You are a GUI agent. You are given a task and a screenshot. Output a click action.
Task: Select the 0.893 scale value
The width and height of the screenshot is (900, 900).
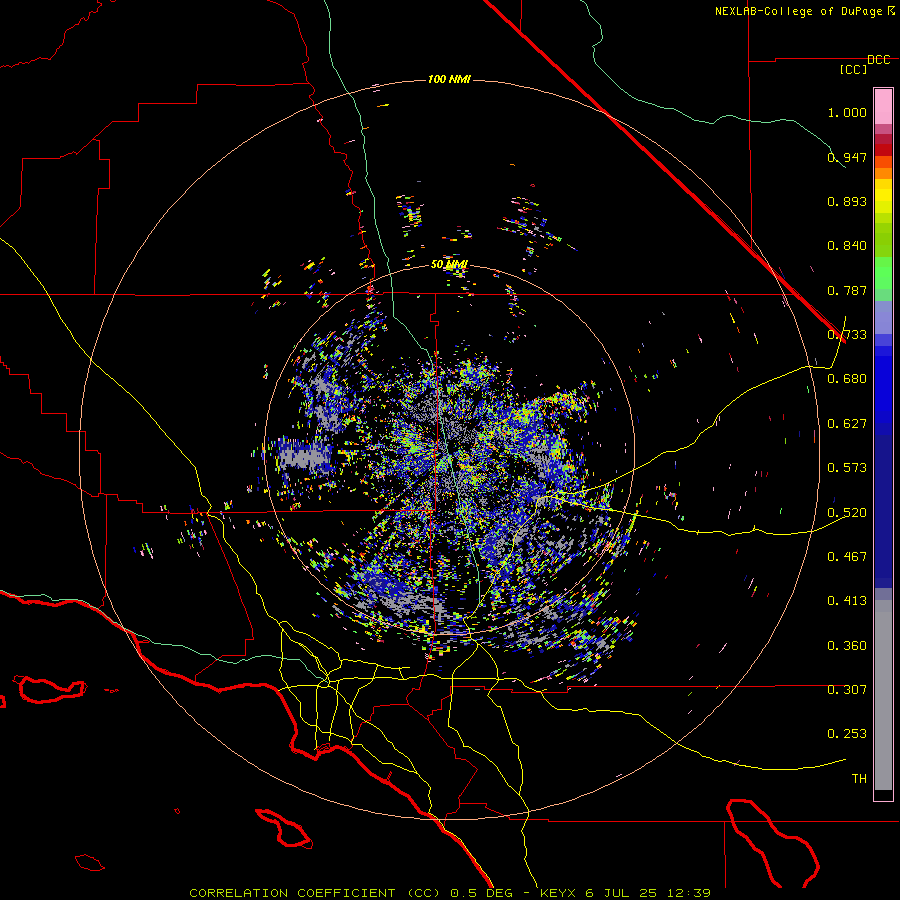coord(847,201)
